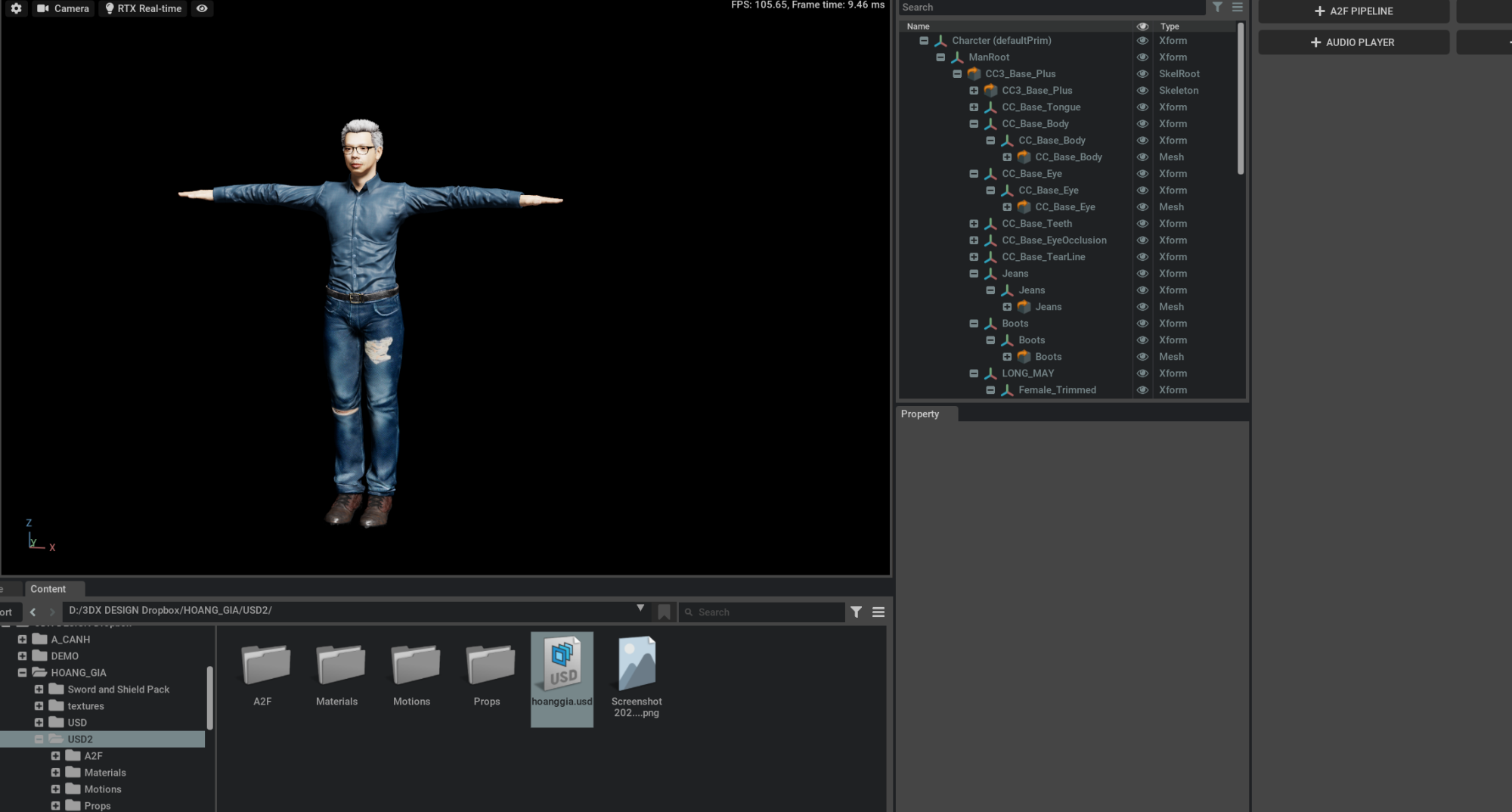Expand the A_CANH folder
Viewport: 1512px width, 812px height.
(22, 640)
